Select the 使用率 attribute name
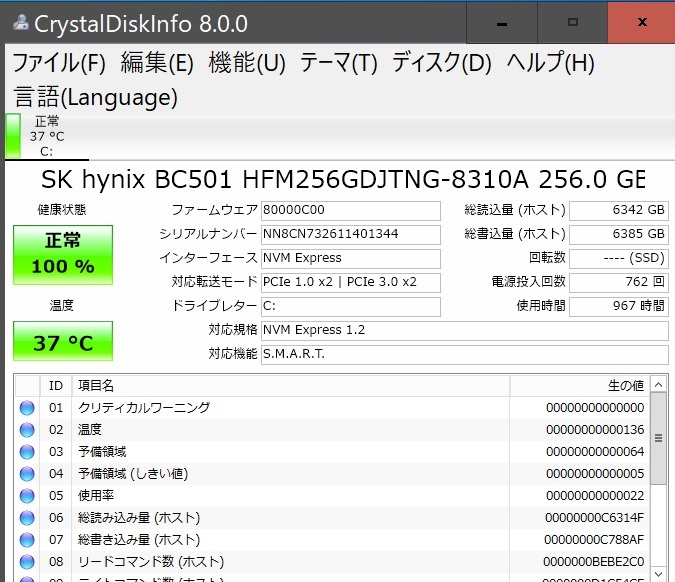Screen dimensions: 675x582 coord(96,496)
